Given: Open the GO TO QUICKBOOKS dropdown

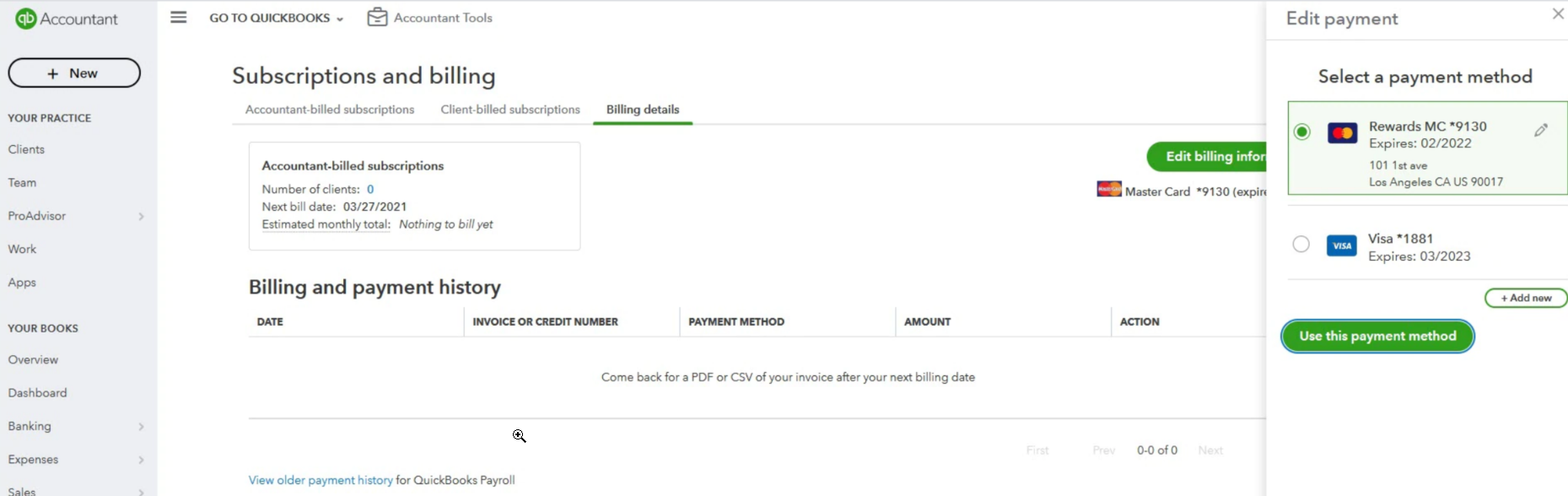Looking at the screenshot, I should (276, 18).
